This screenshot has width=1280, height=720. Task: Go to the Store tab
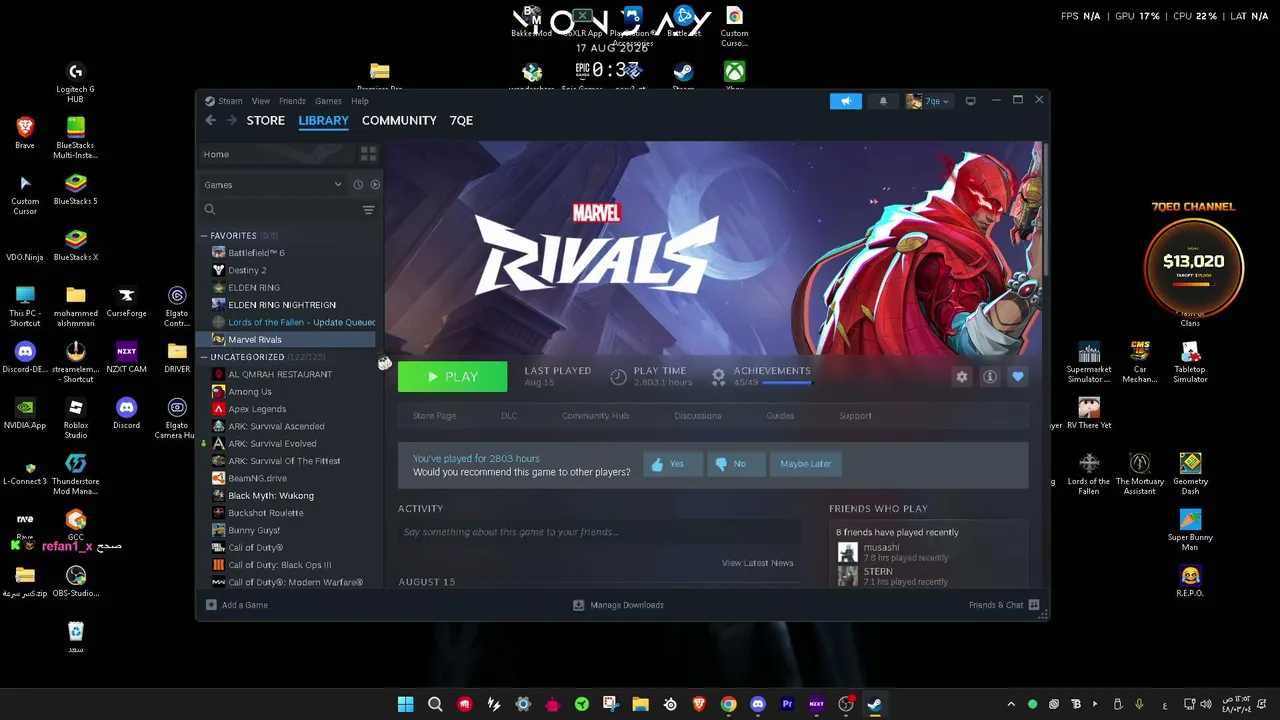point(266,120)
